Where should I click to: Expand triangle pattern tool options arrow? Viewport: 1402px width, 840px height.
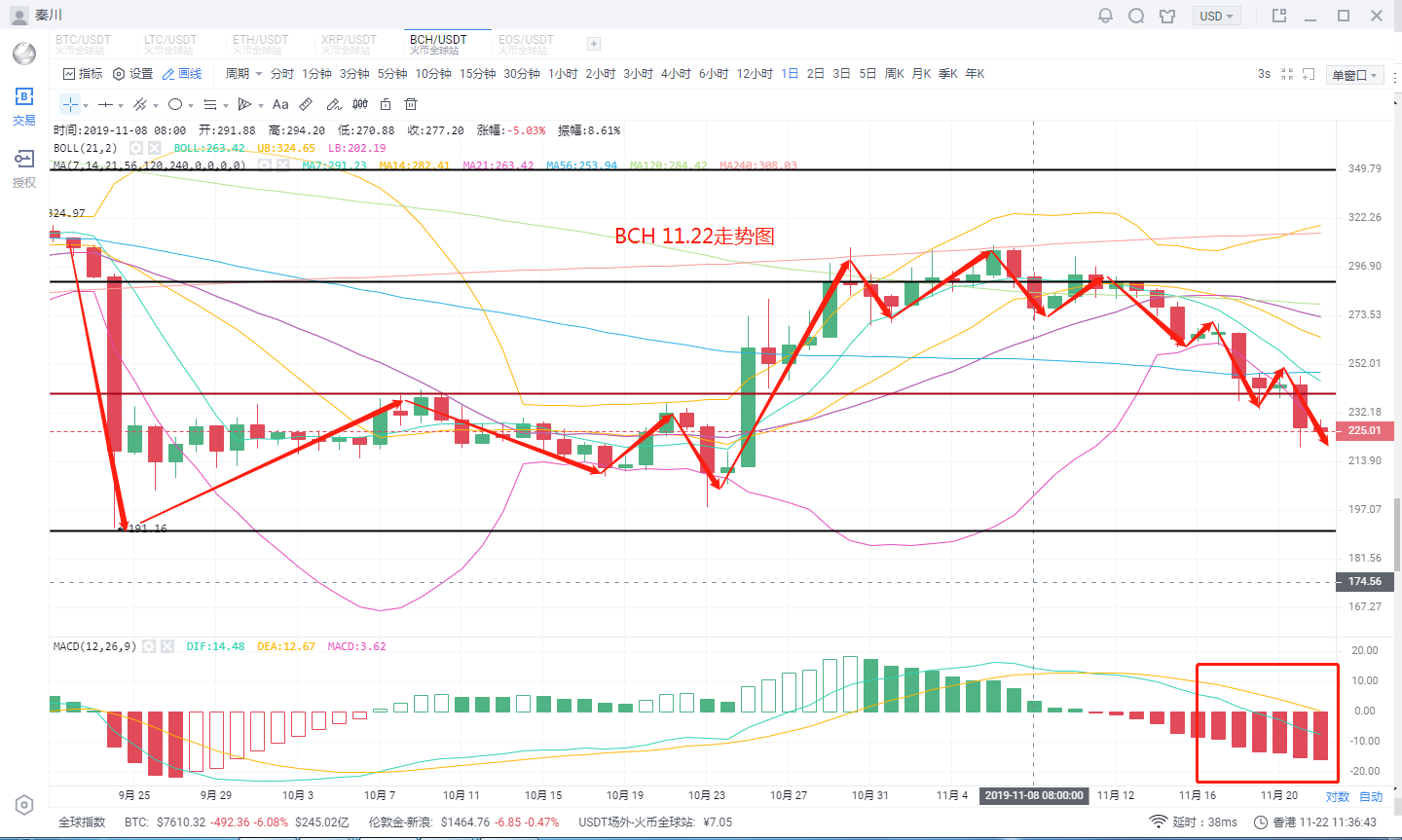coord(261,105)
